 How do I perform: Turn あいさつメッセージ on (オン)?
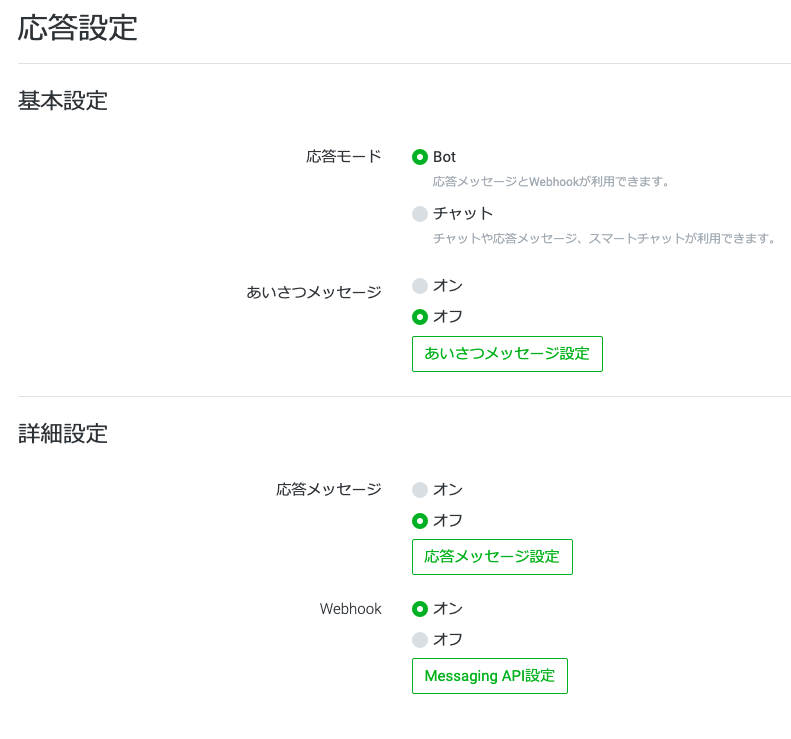pyautogui.click(x=420, y=286)
